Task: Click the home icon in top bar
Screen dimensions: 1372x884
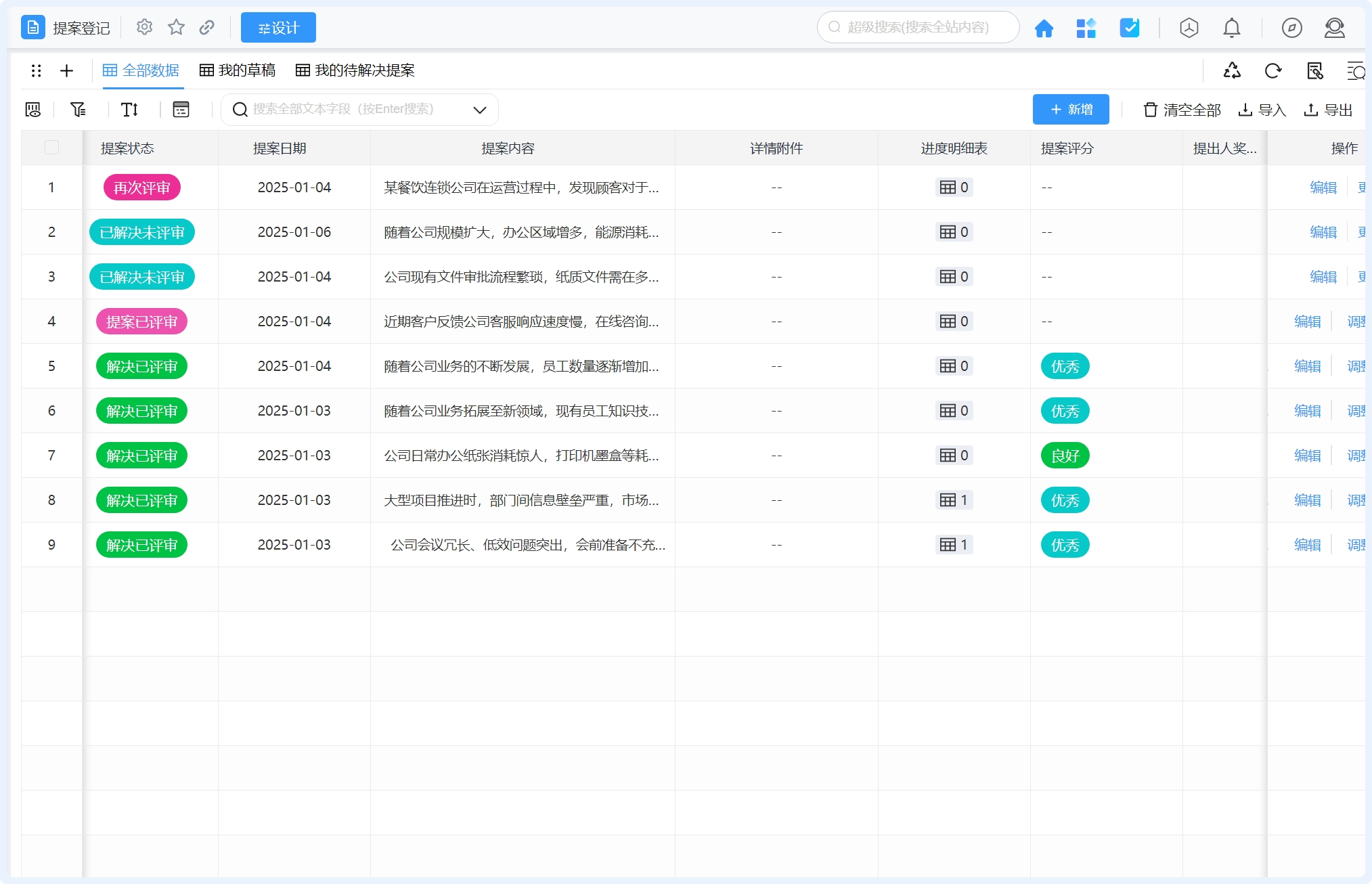Action: pos(1044,28)
